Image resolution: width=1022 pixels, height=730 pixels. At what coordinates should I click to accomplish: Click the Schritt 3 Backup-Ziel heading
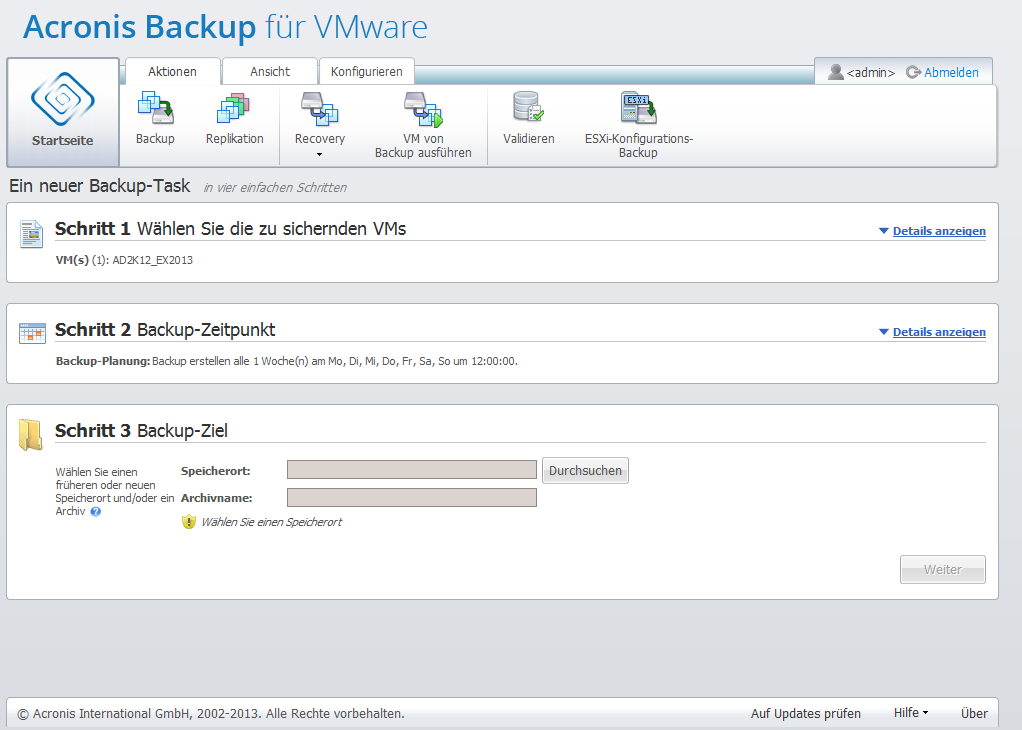[x=141, y=430]
